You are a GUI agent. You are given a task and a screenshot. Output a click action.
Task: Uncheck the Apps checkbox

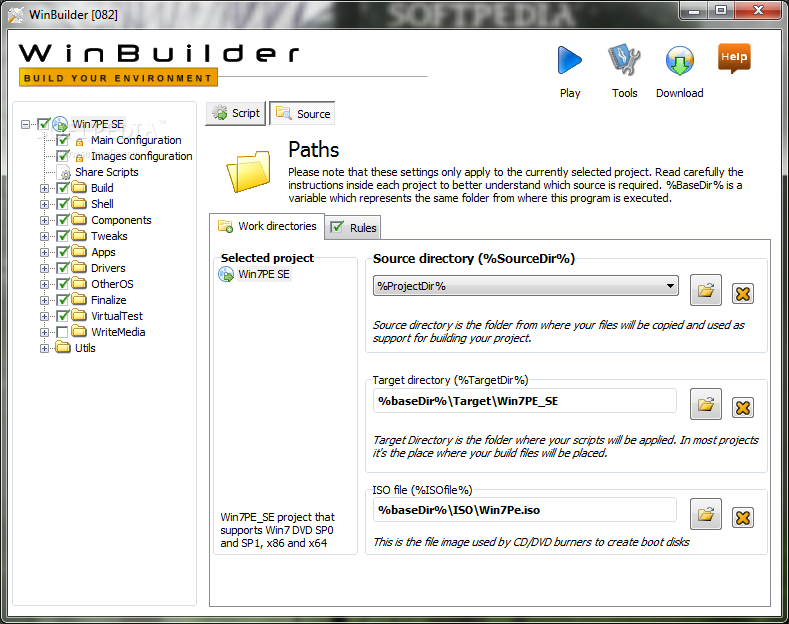[x=62, y=252]
